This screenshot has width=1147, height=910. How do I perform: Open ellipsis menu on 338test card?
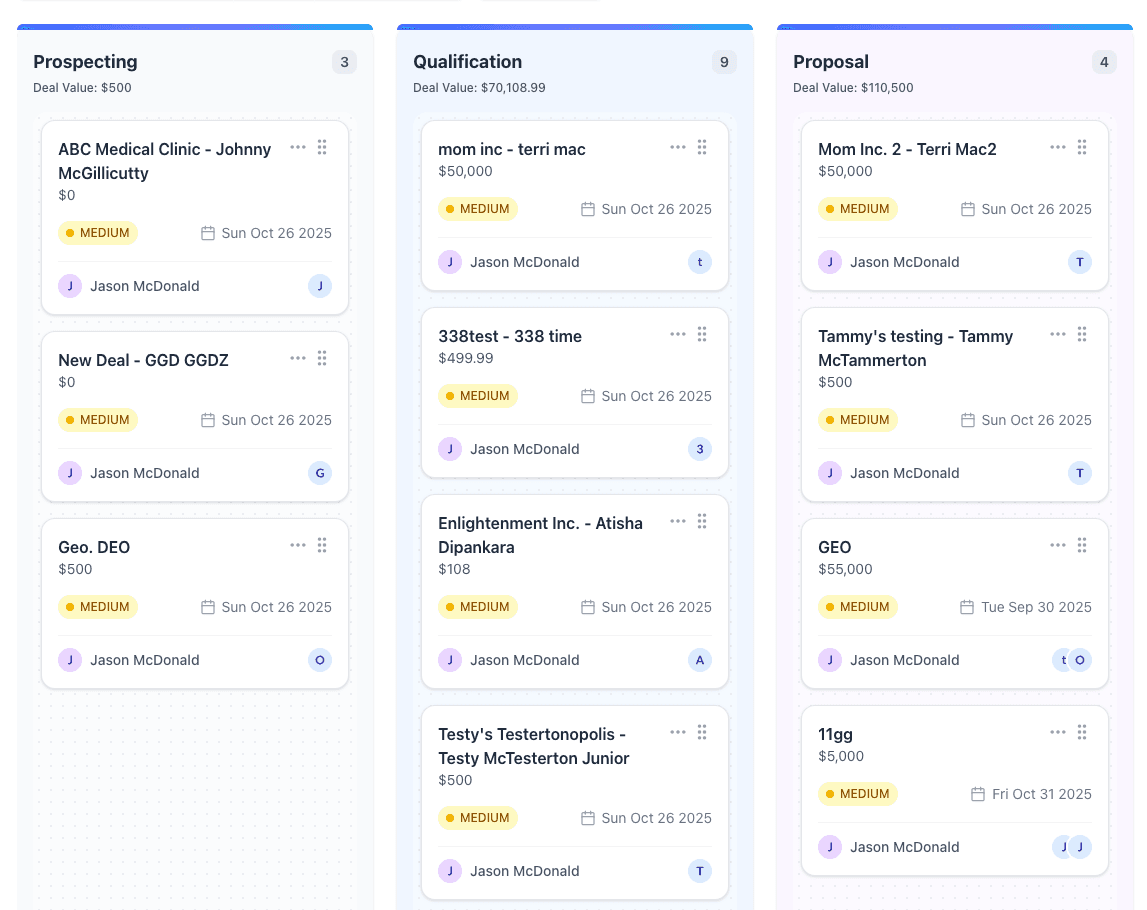coord(678,334)
